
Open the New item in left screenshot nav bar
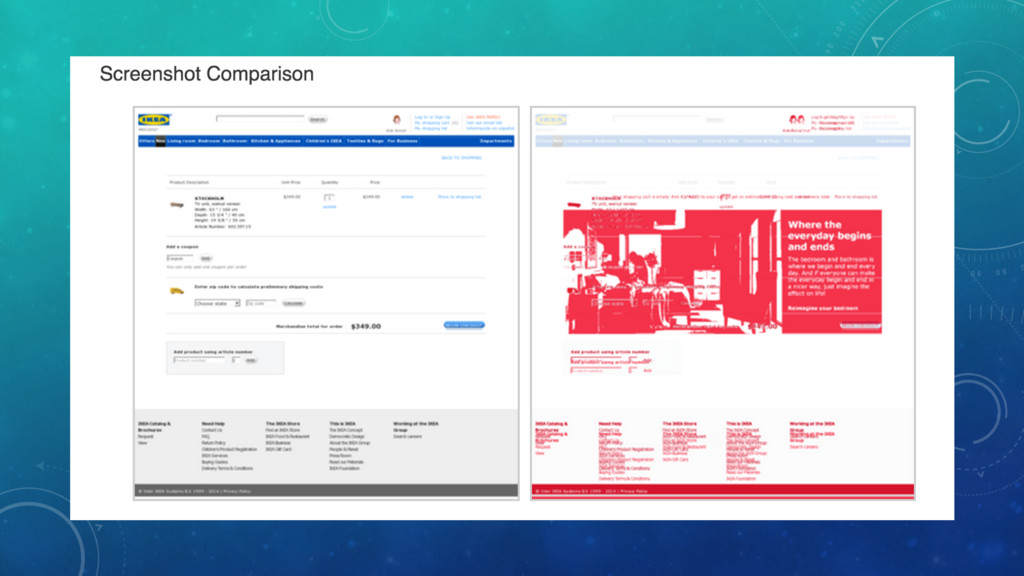click(161, 141)
